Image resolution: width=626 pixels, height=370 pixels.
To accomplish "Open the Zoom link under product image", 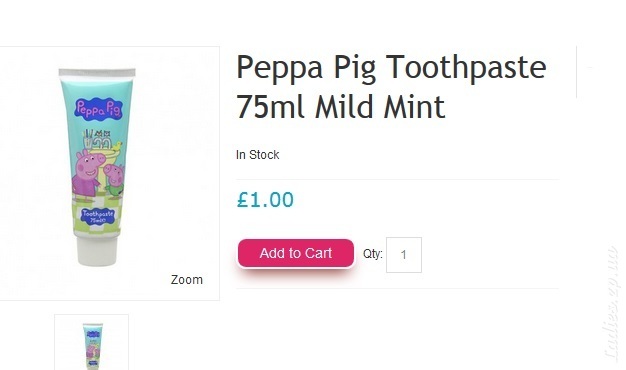I will coord(186,279).
